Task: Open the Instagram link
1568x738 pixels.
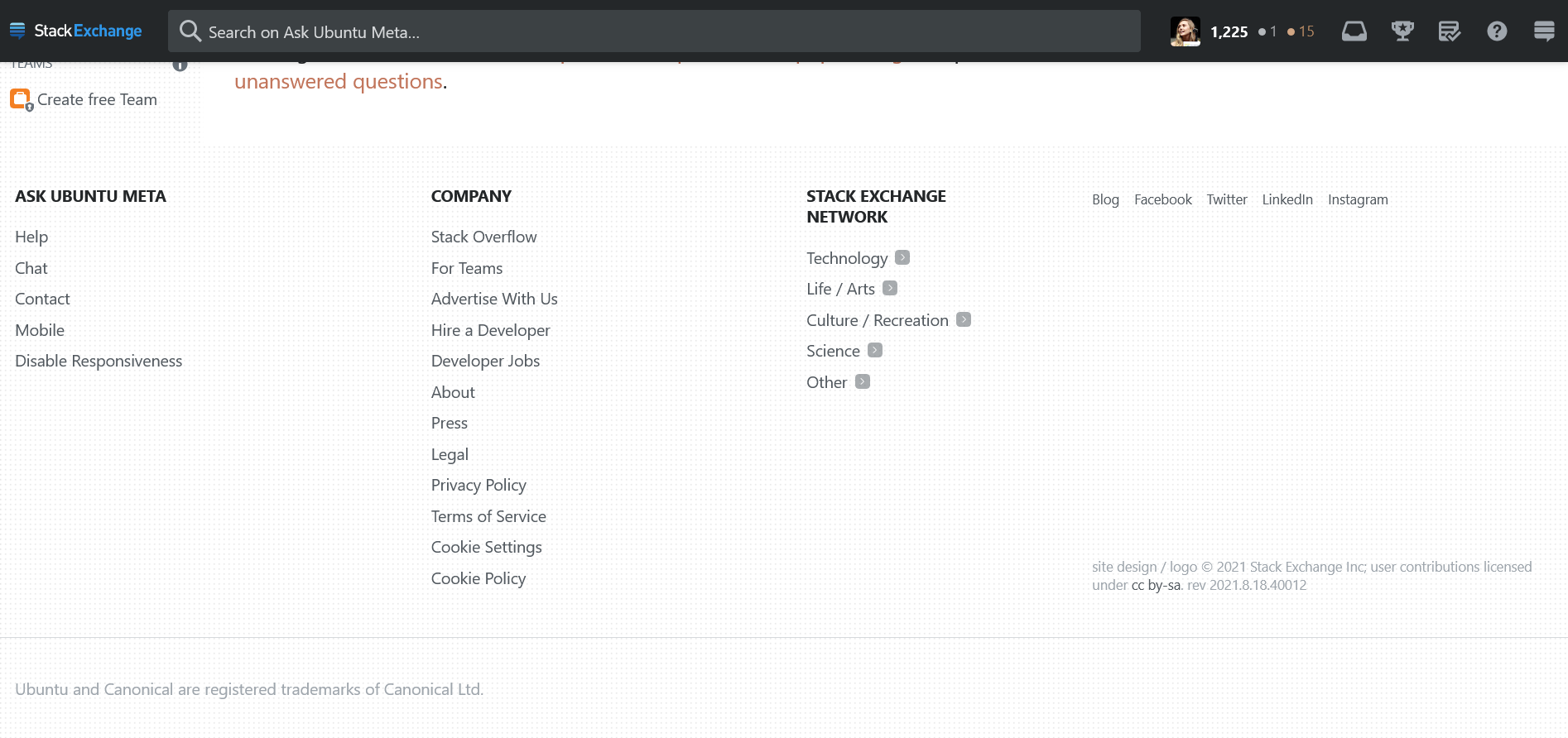Action: [1358, 199]
